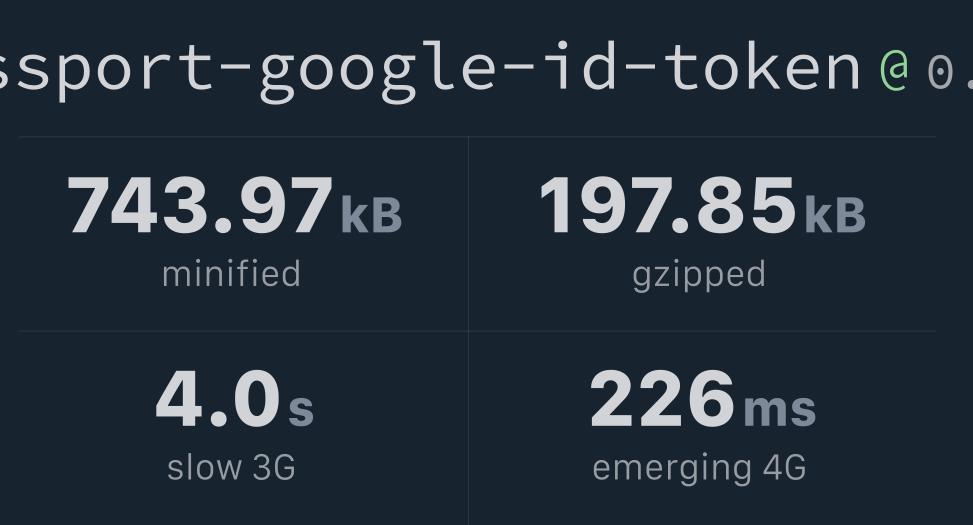Click the horizontal divider above the 743.97 stat

click(x=242, y=137)
